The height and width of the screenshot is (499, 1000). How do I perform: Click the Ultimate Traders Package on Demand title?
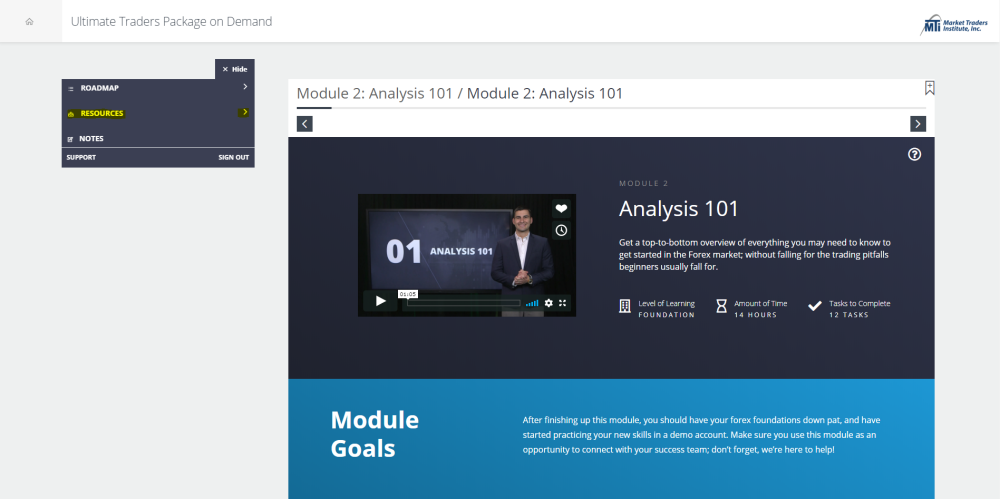[172, 22]
